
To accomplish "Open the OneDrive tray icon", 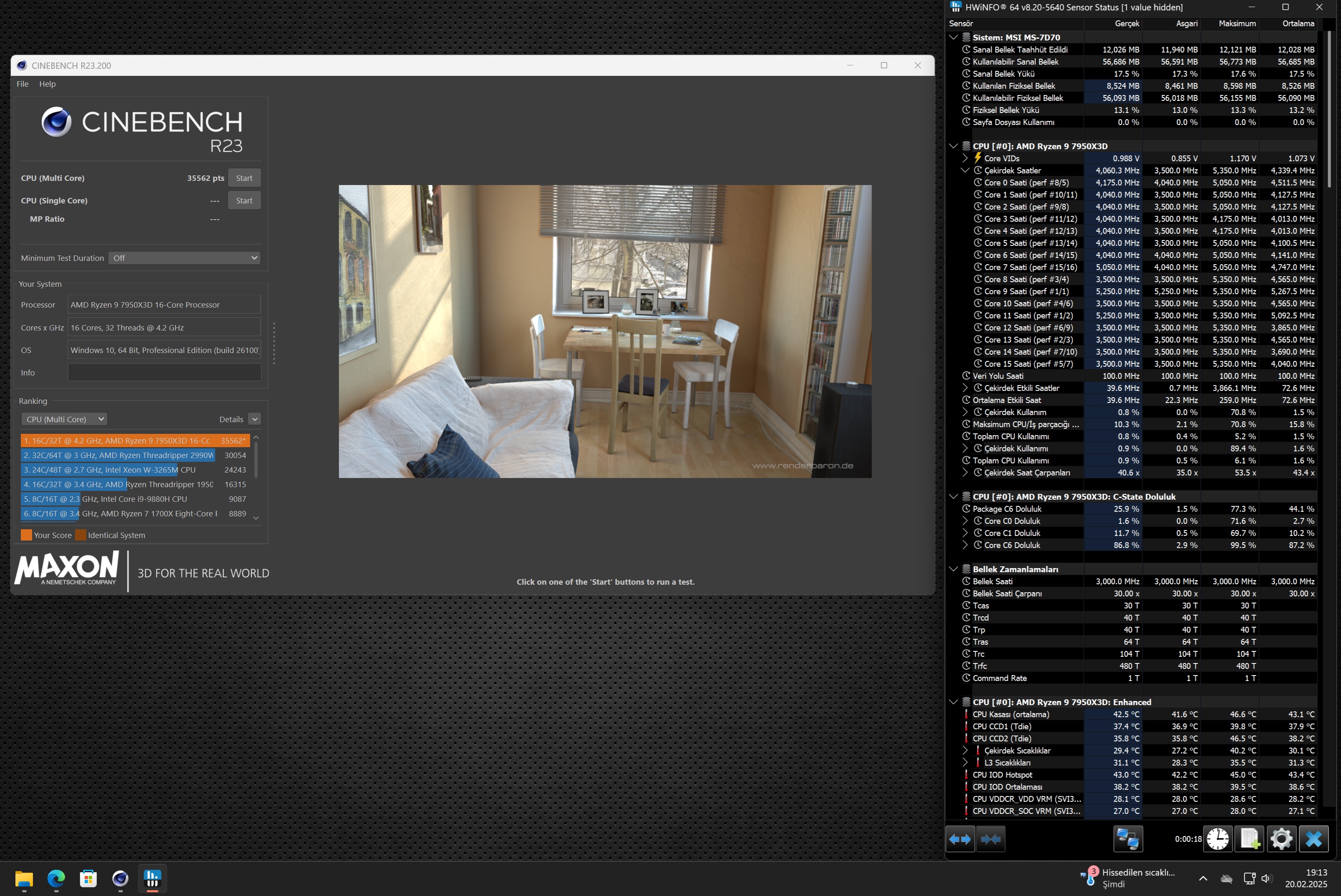I will [x=1227, y=878].
